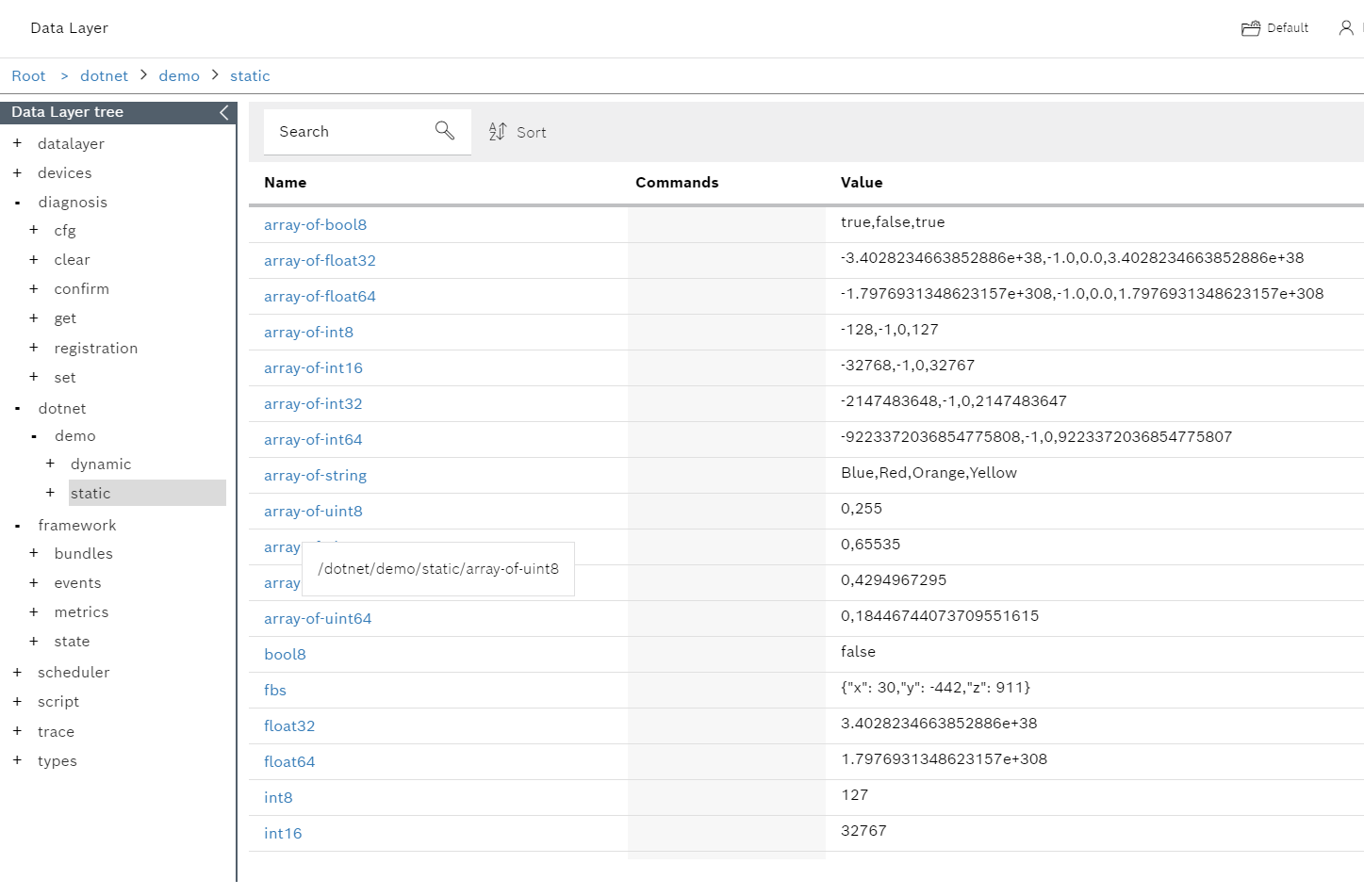
Task: Expand the dynamic node under demo
Action: pyautogui.click(x=50, y=464)
